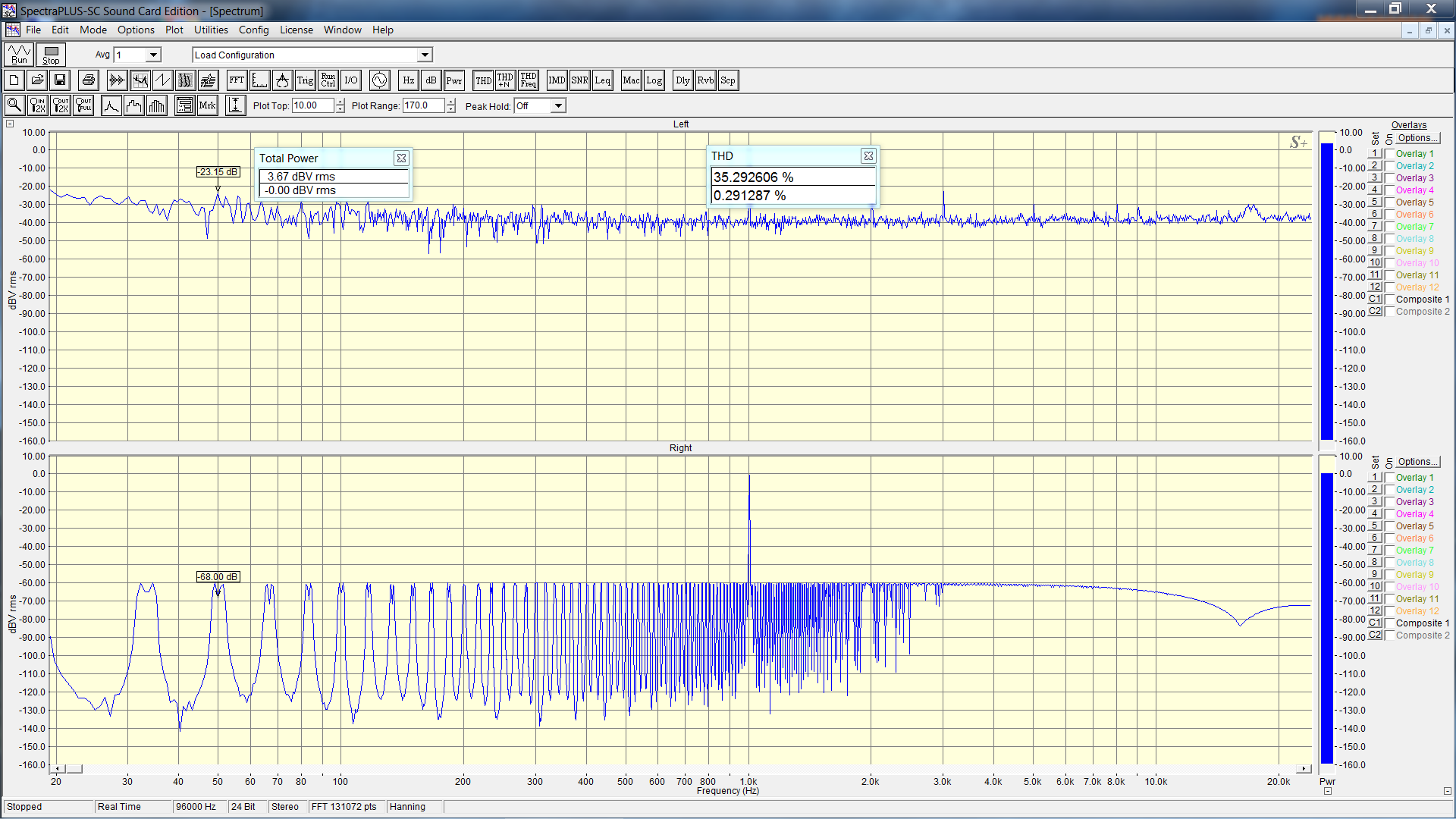Click Options button for Right overlays
The image size is (1456, 819).
click(1417, 462)
